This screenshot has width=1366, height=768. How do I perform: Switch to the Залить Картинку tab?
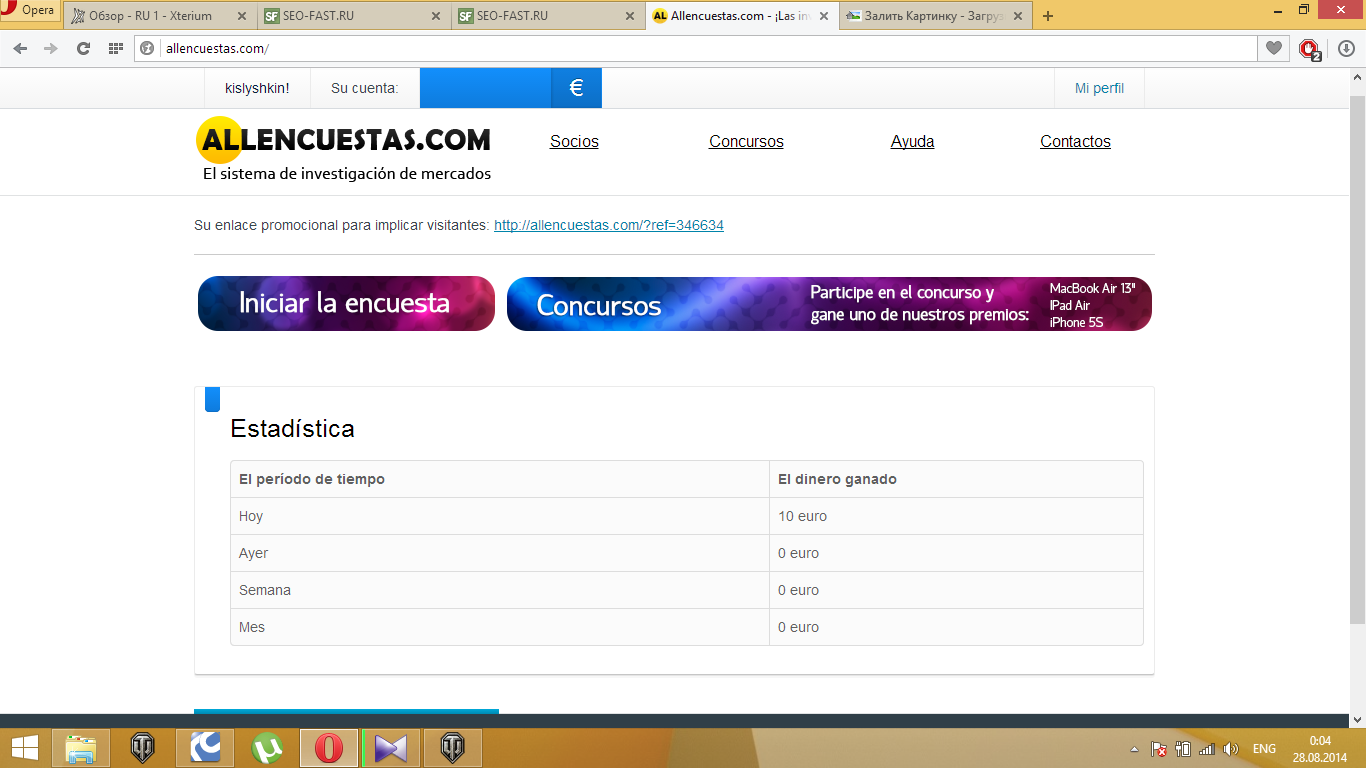935,16
